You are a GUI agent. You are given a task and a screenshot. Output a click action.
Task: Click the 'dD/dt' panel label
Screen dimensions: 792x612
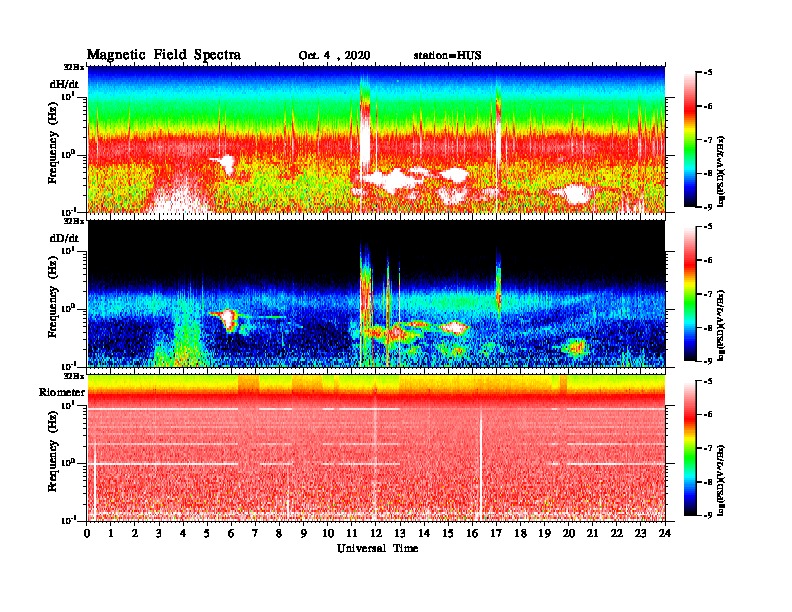pos(64,238)
